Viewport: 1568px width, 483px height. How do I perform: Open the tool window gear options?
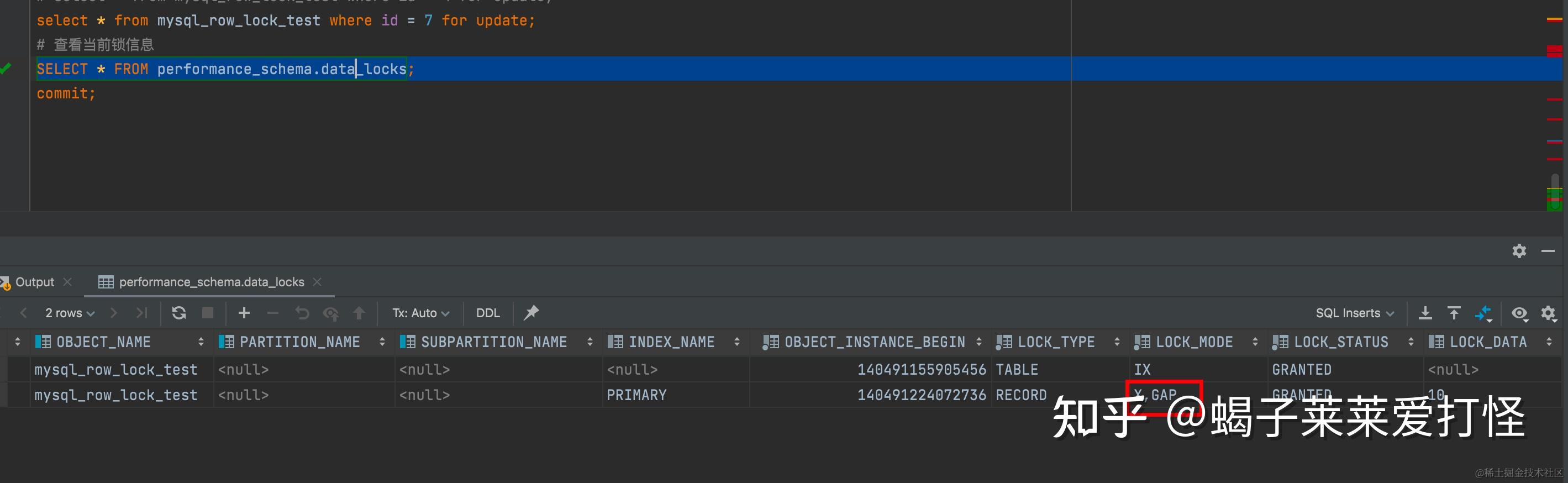(1519, 251)
